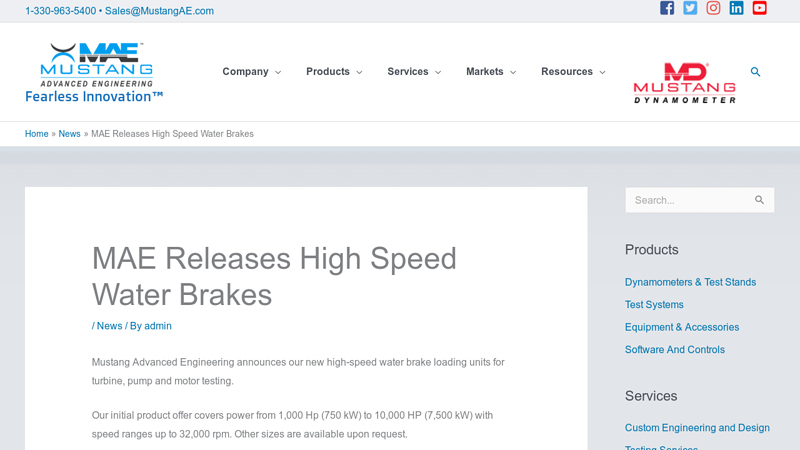The width and height of the screenshot is (800, 450).
Task: Go to News via breadcrumb
Action: (x=69, y=134)
